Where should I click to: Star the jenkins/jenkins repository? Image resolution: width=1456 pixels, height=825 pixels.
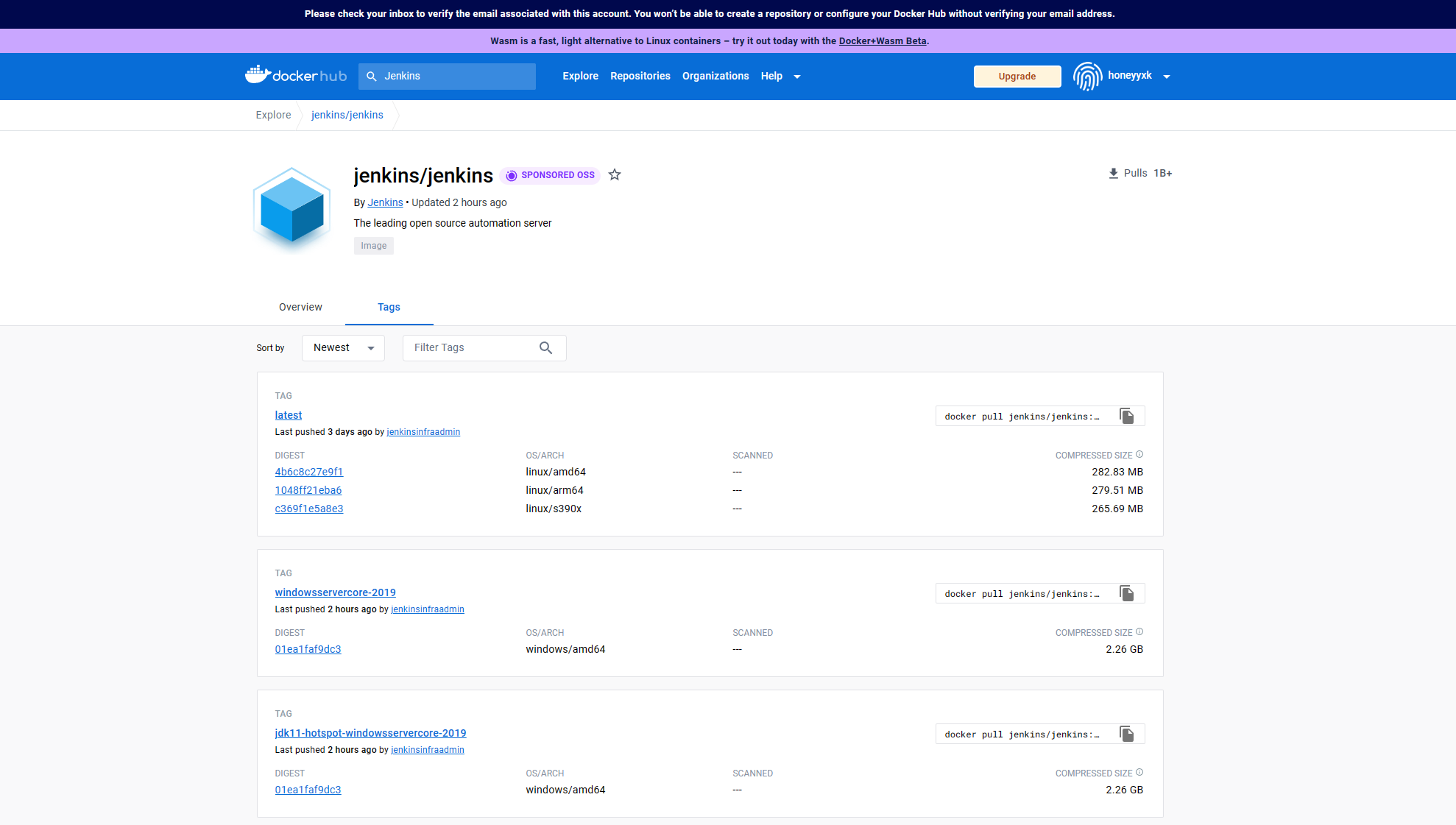pyautogui.click(x=615, y=174)
